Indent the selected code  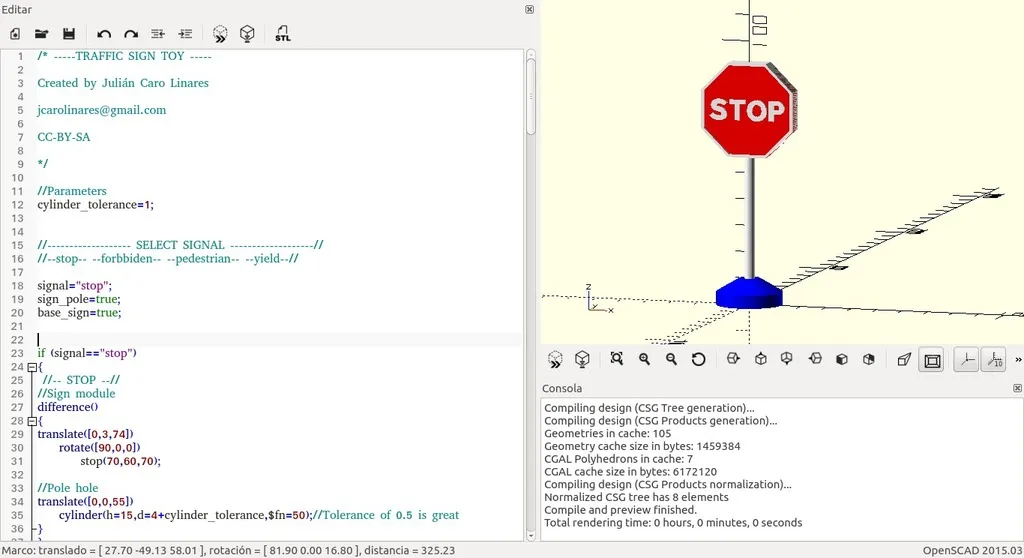tap(185, 34)
